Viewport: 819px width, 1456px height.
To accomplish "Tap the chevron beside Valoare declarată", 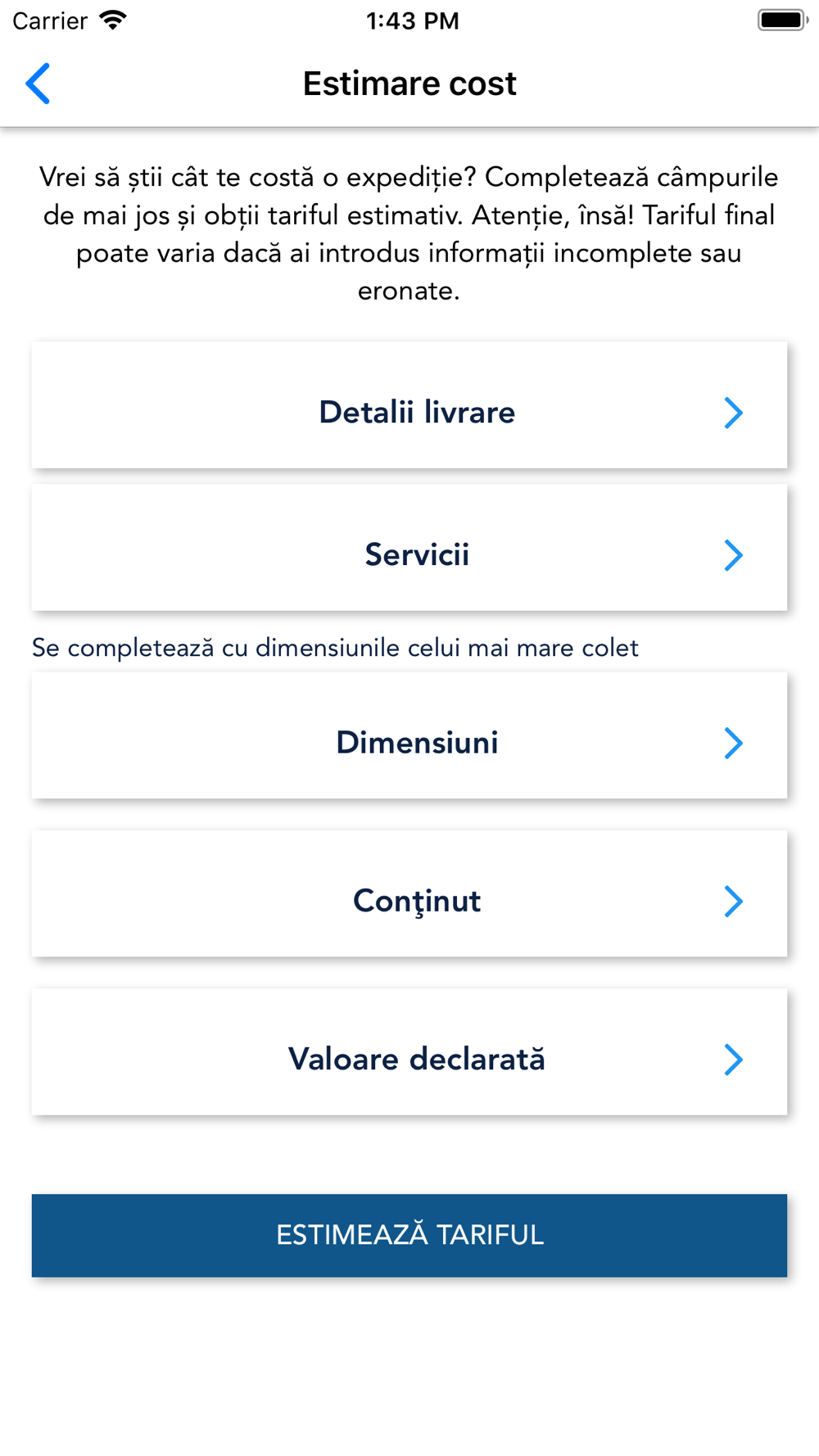I will (x=734, y=1059).
